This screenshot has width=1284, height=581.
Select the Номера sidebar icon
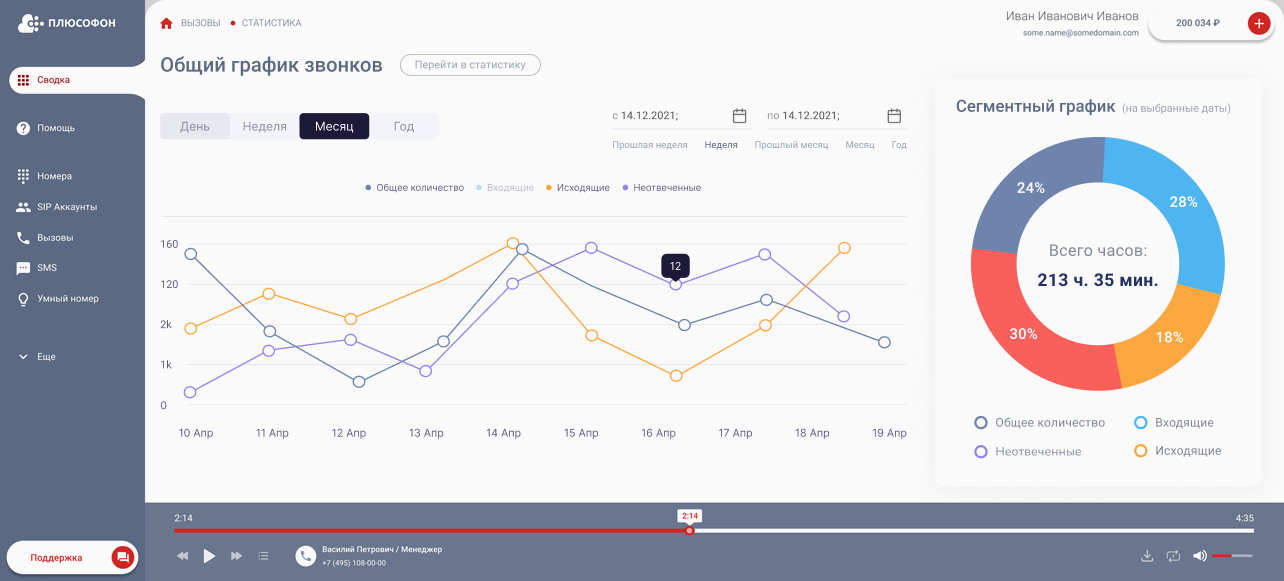pos(21,175)
